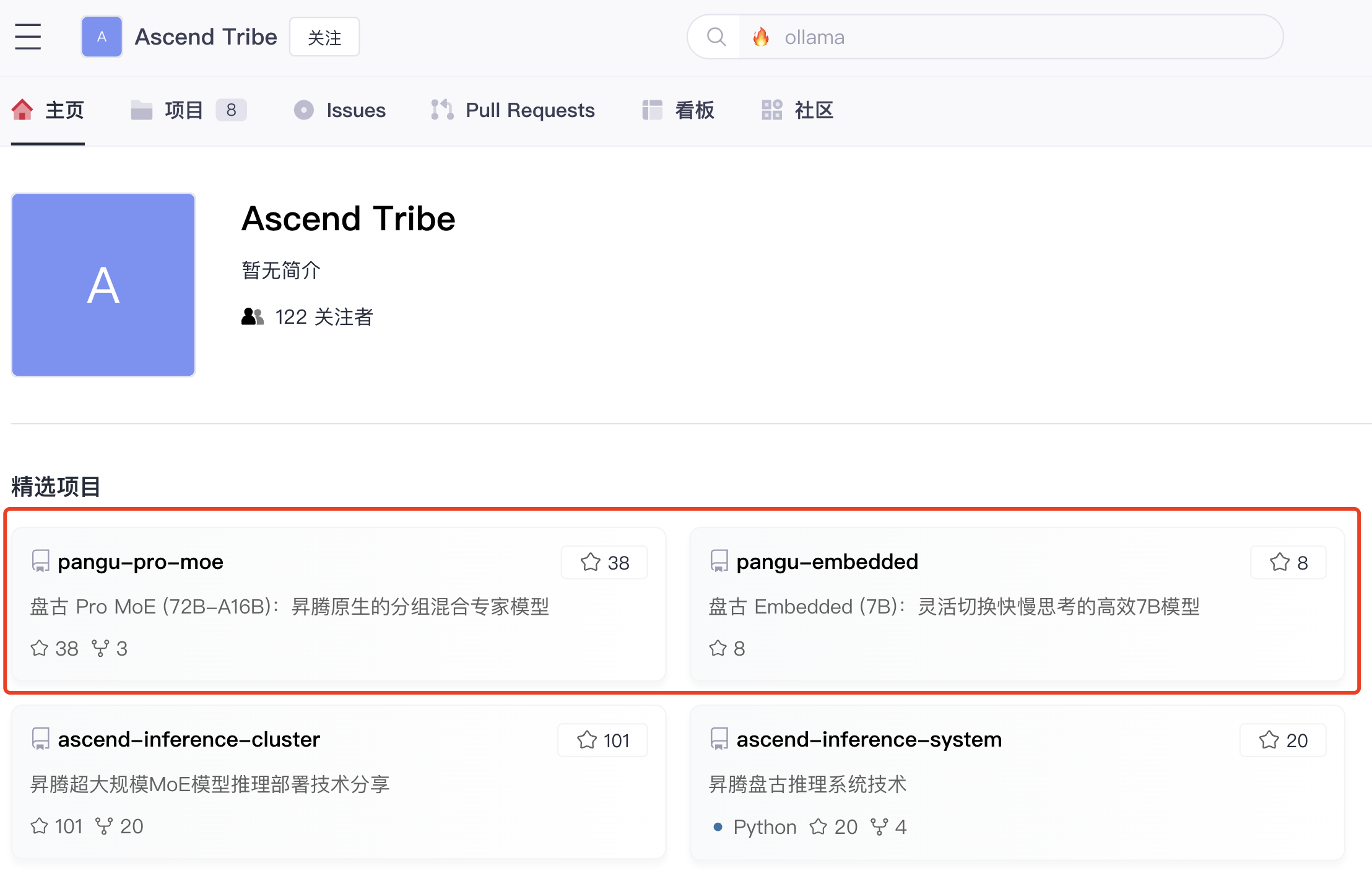Star the ascend-inference-system repository
Image resolution: width=1372 pixels, height=889 pixels.
[1282, 739]
